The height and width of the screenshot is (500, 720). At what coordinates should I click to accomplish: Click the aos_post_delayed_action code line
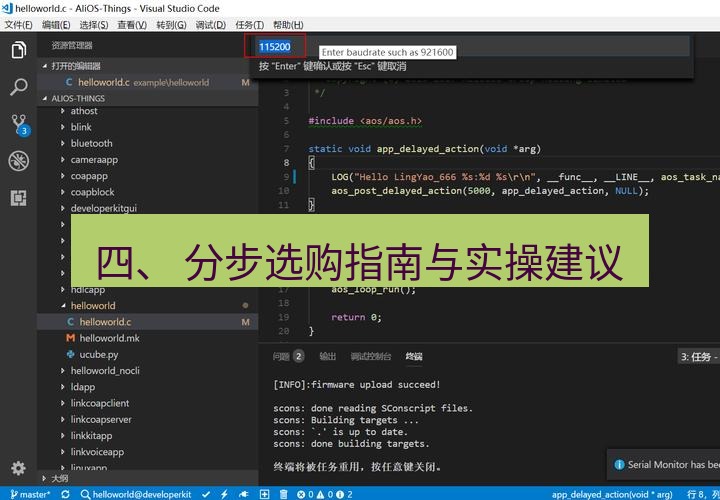coord(490,191)
